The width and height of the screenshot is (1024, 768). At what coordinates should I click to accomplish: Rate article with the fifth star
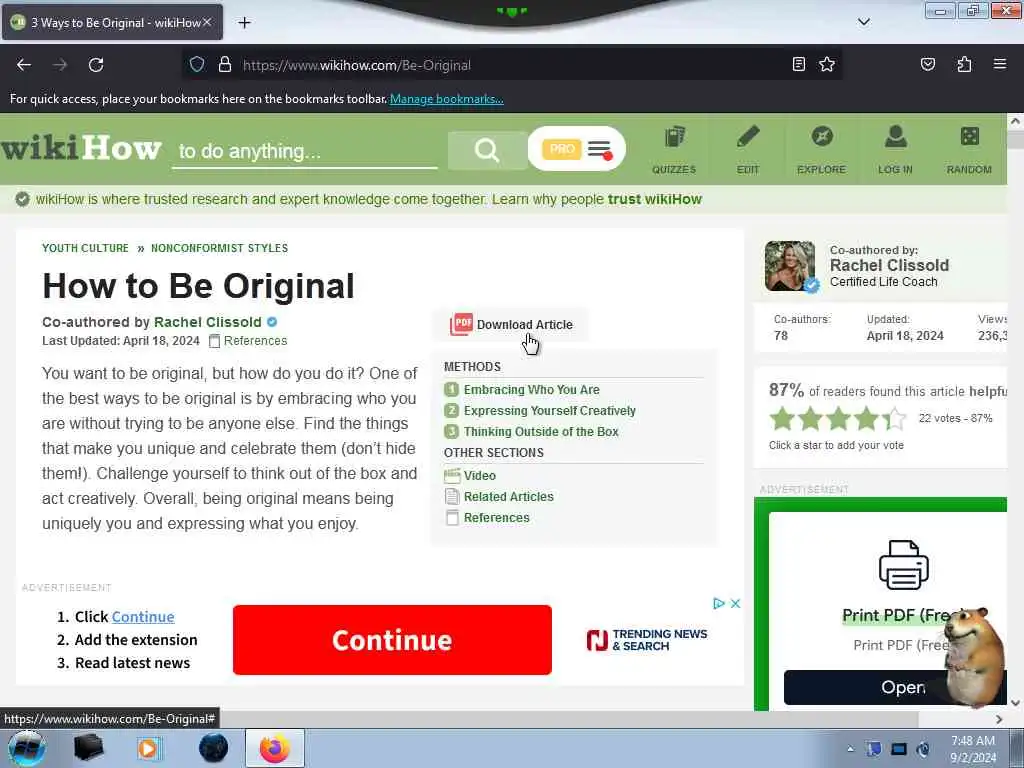895,418
